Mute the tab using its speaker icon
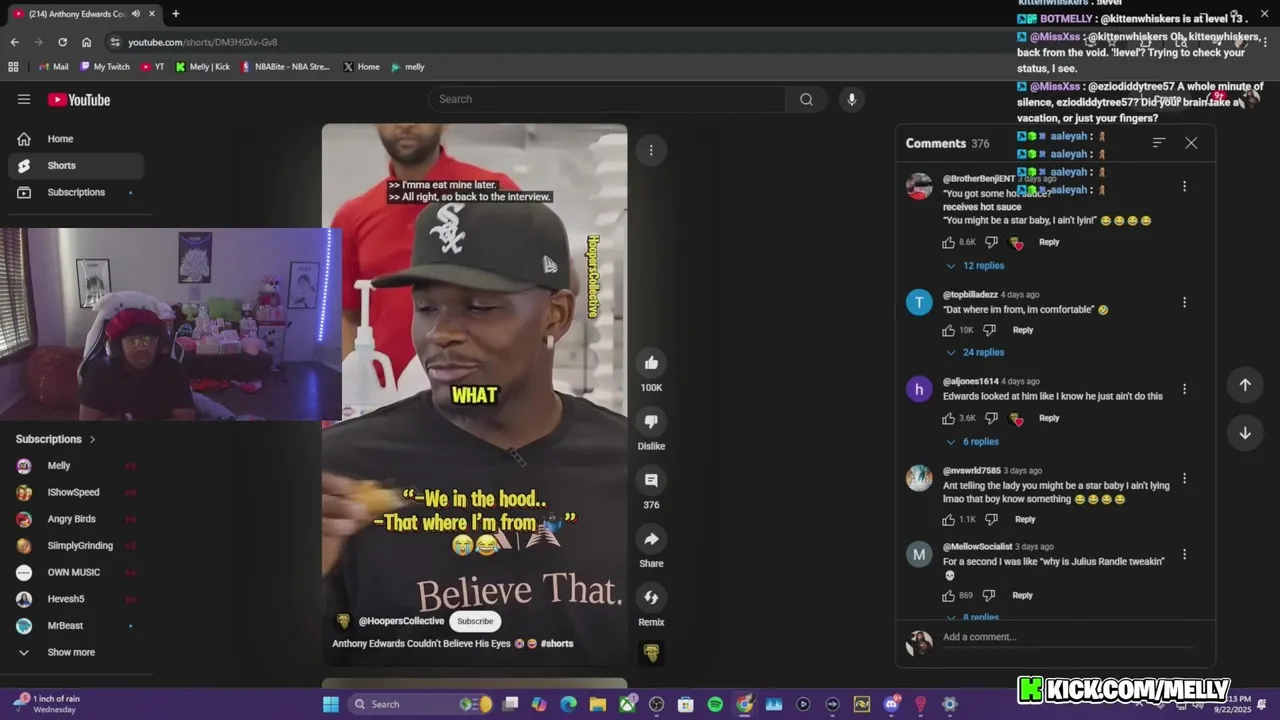The width and height of the screenshot is (1280, 720). (x=135, y=14)
